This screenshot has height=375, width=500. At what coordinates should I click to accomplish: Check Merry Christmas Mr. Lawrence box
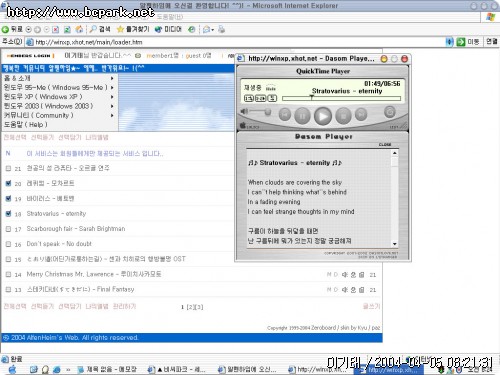click(8, 274)
